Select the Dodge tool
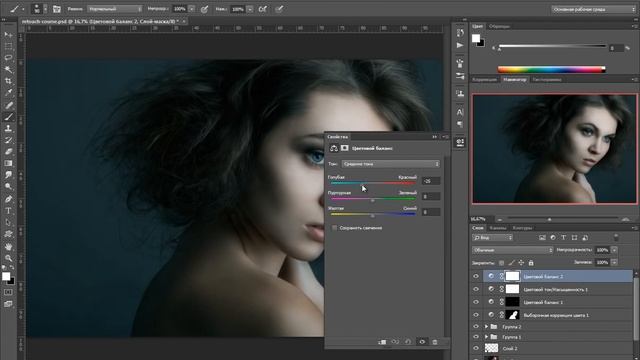 pos(8,186)
